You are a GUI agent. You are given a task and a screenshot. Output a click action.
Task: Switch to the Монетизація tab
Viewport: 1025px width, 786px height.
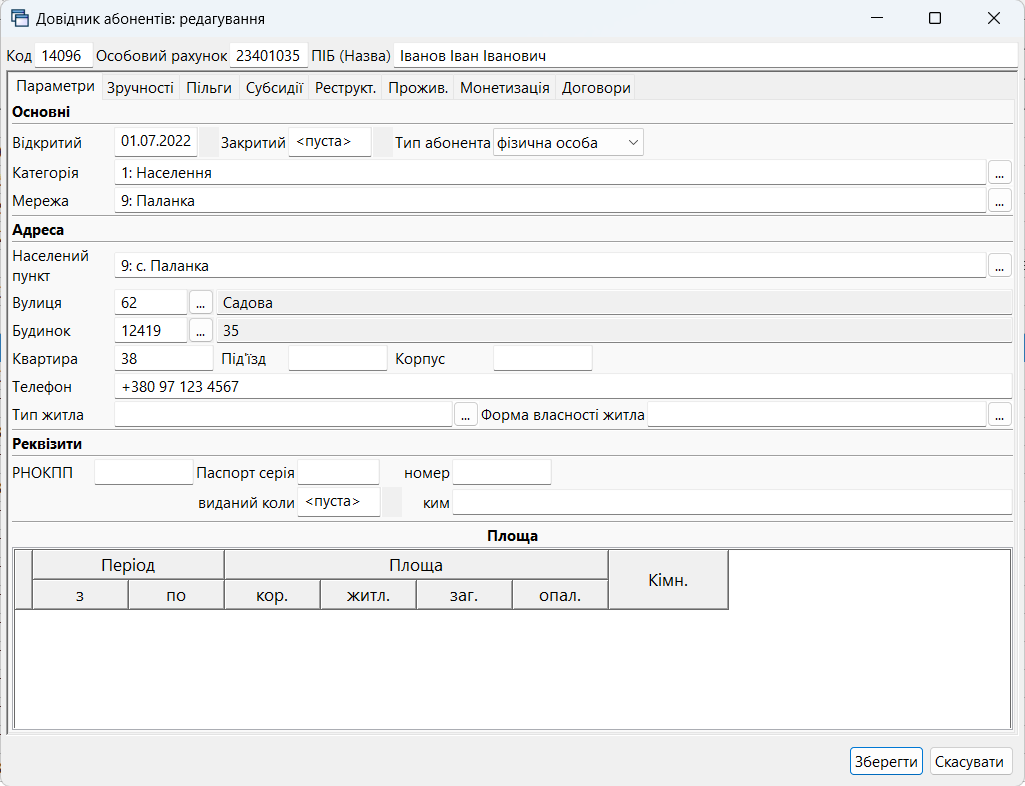coord(505,88)
